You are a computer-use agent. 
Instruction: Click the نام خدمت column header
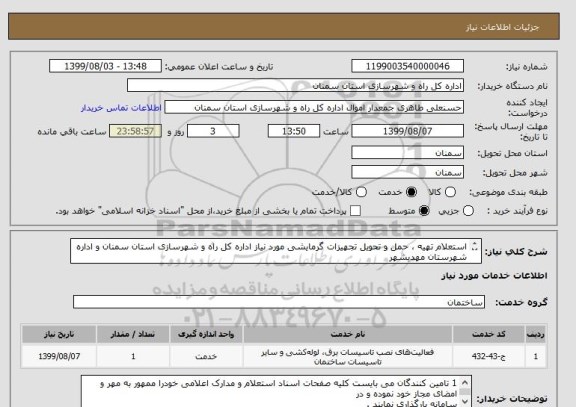[x=348, y=334]
